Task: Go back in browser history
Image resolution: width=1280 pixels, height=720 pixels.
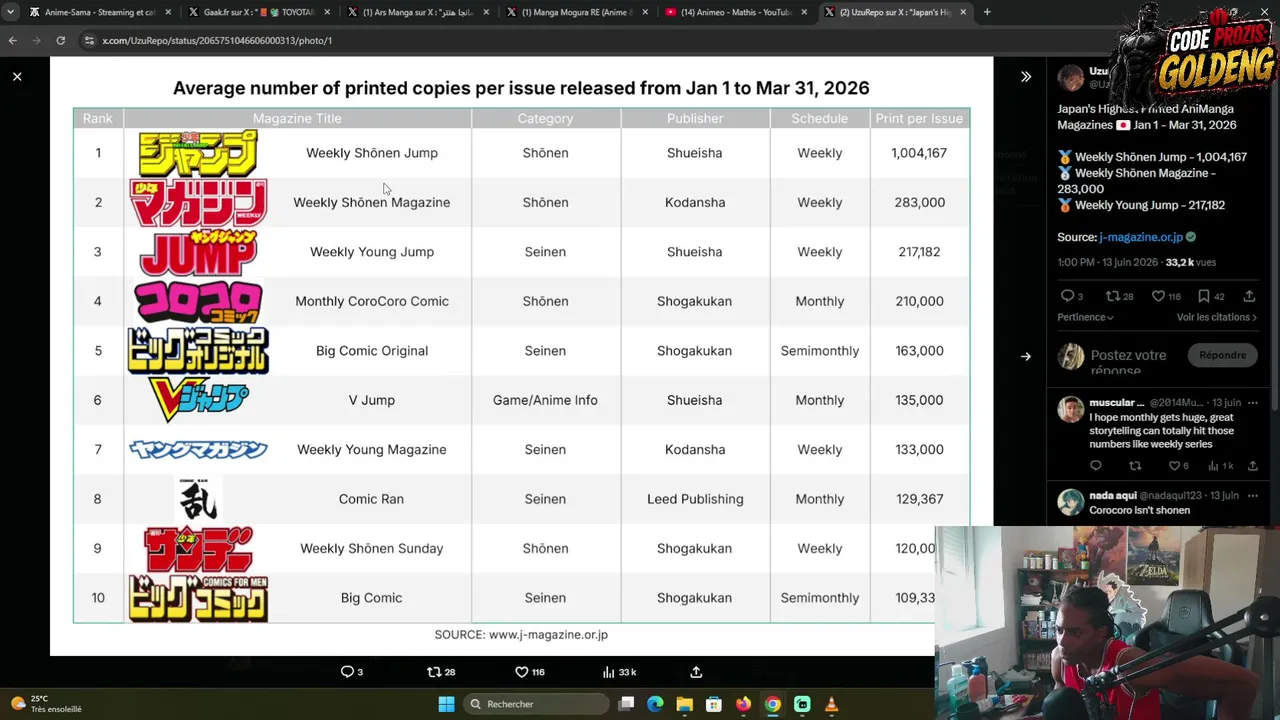Action: coord(13,40)
